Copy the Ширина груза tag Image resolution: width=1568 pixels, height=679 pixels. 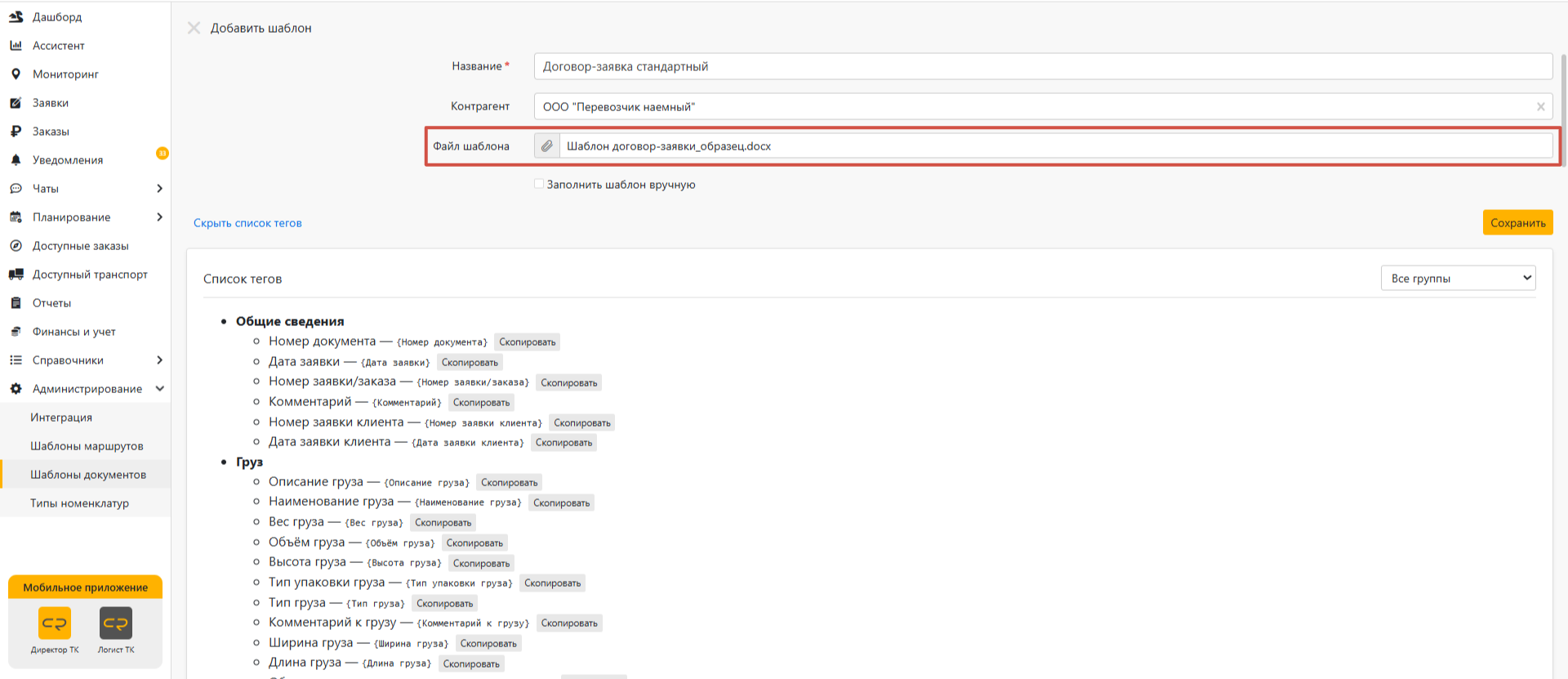(x=488, y=643)
